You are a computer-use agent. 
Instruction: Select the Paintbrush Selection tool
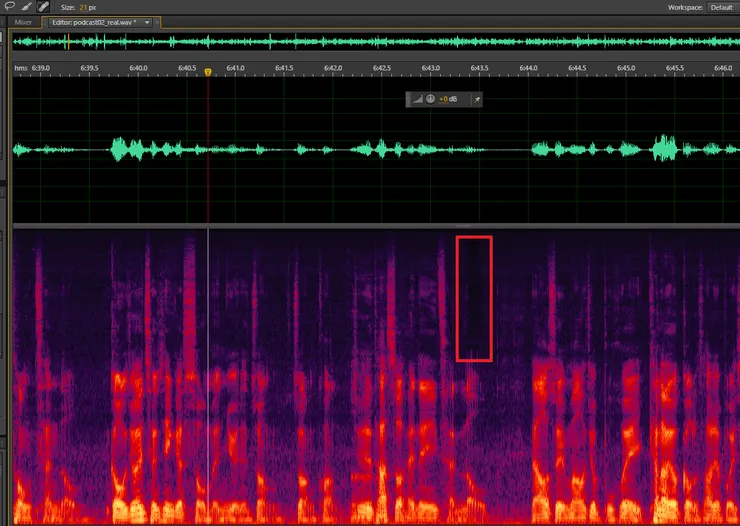point(27,7)
